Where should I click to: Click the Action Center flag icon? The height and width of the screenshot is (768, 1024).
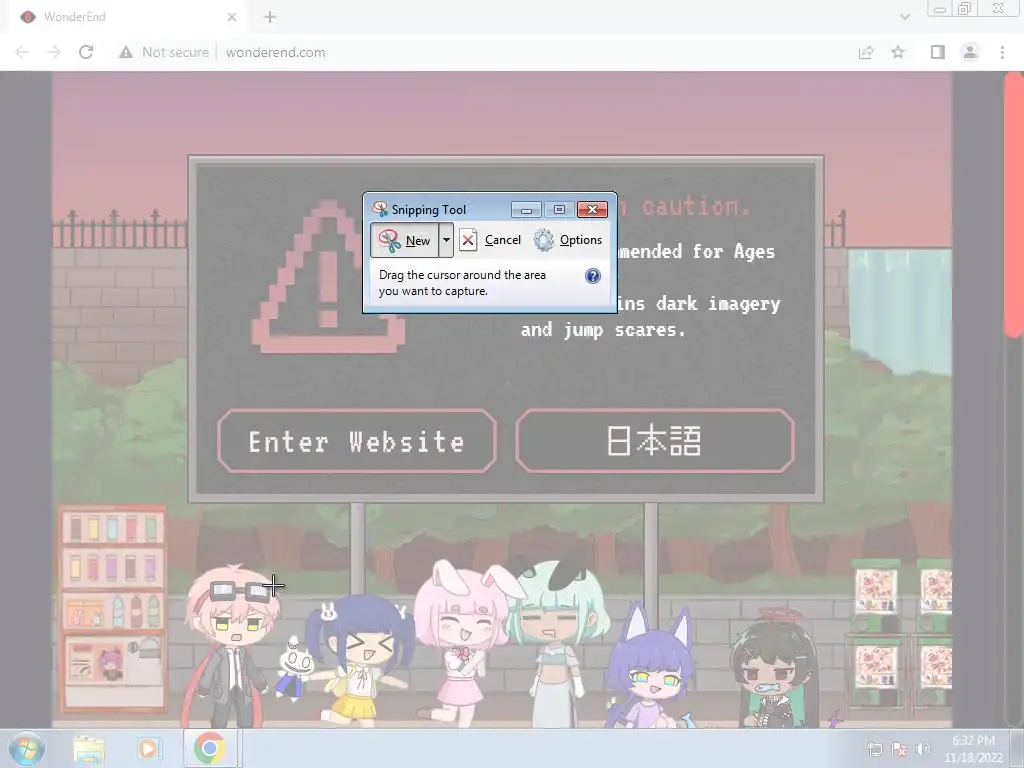coord(899,749)
